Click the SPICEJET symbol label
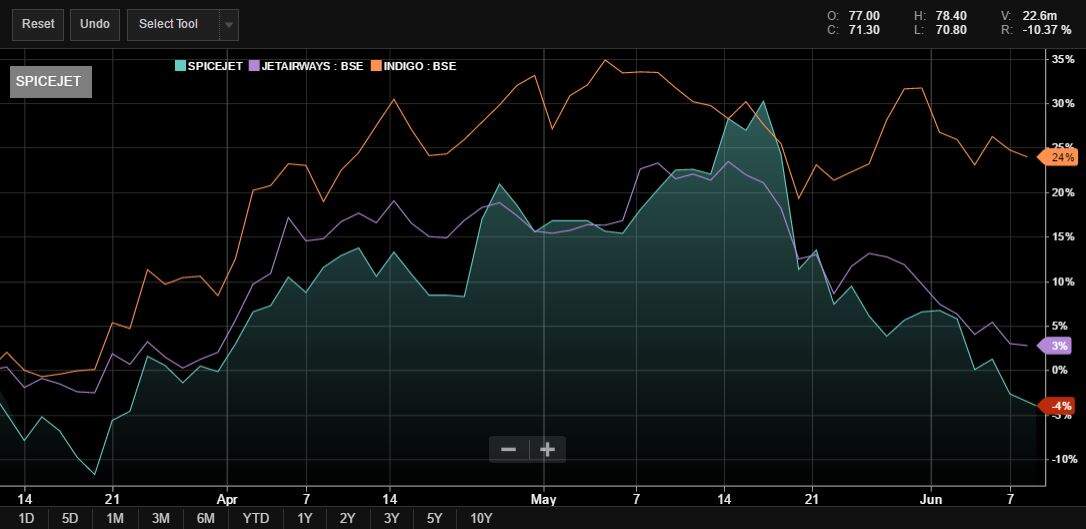The width and height of the screenshot is (1086, 529). coord(51,81)
